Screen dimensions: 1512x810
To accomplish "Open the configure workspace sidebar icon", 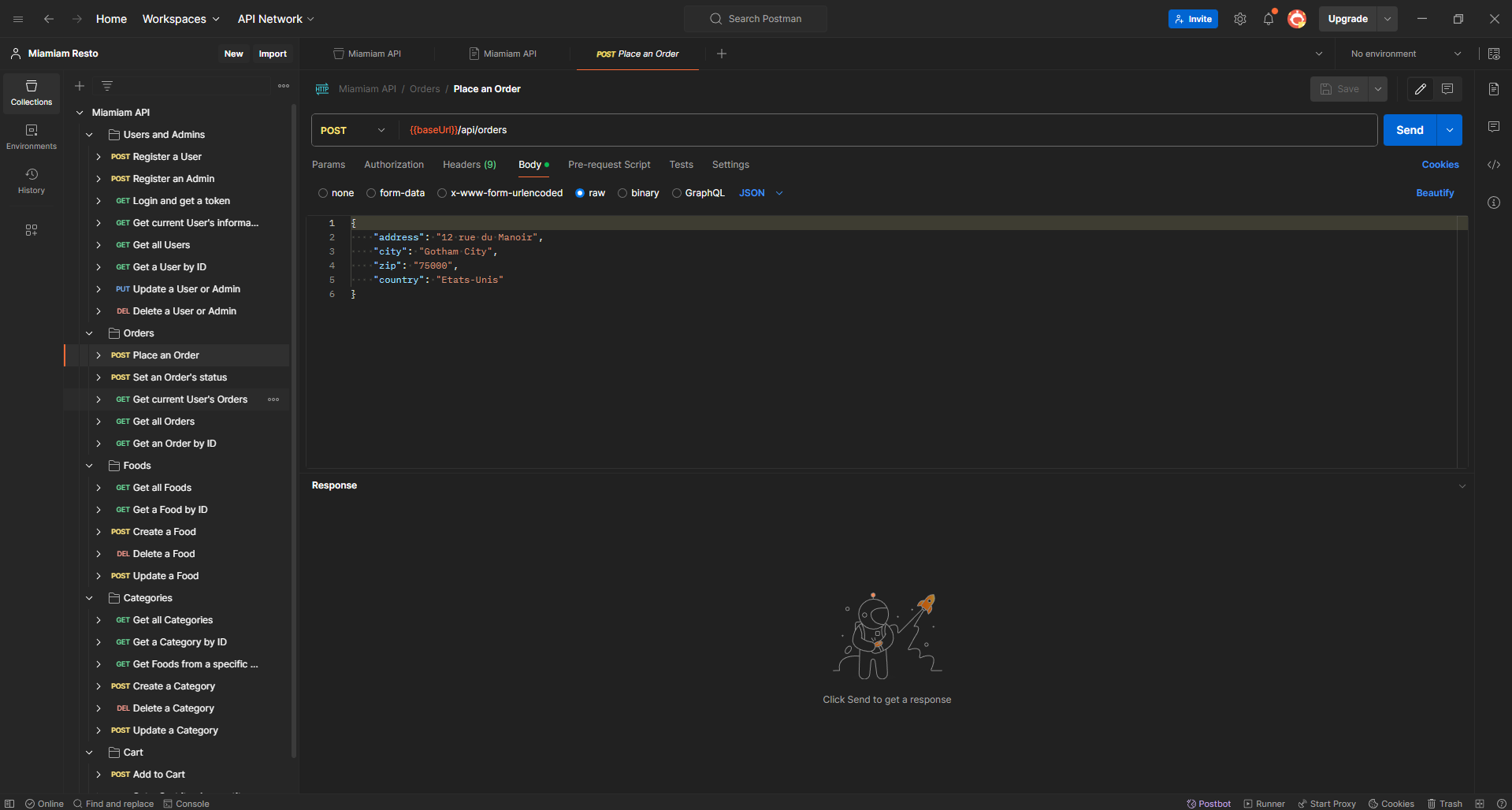I will pos(32,230).
